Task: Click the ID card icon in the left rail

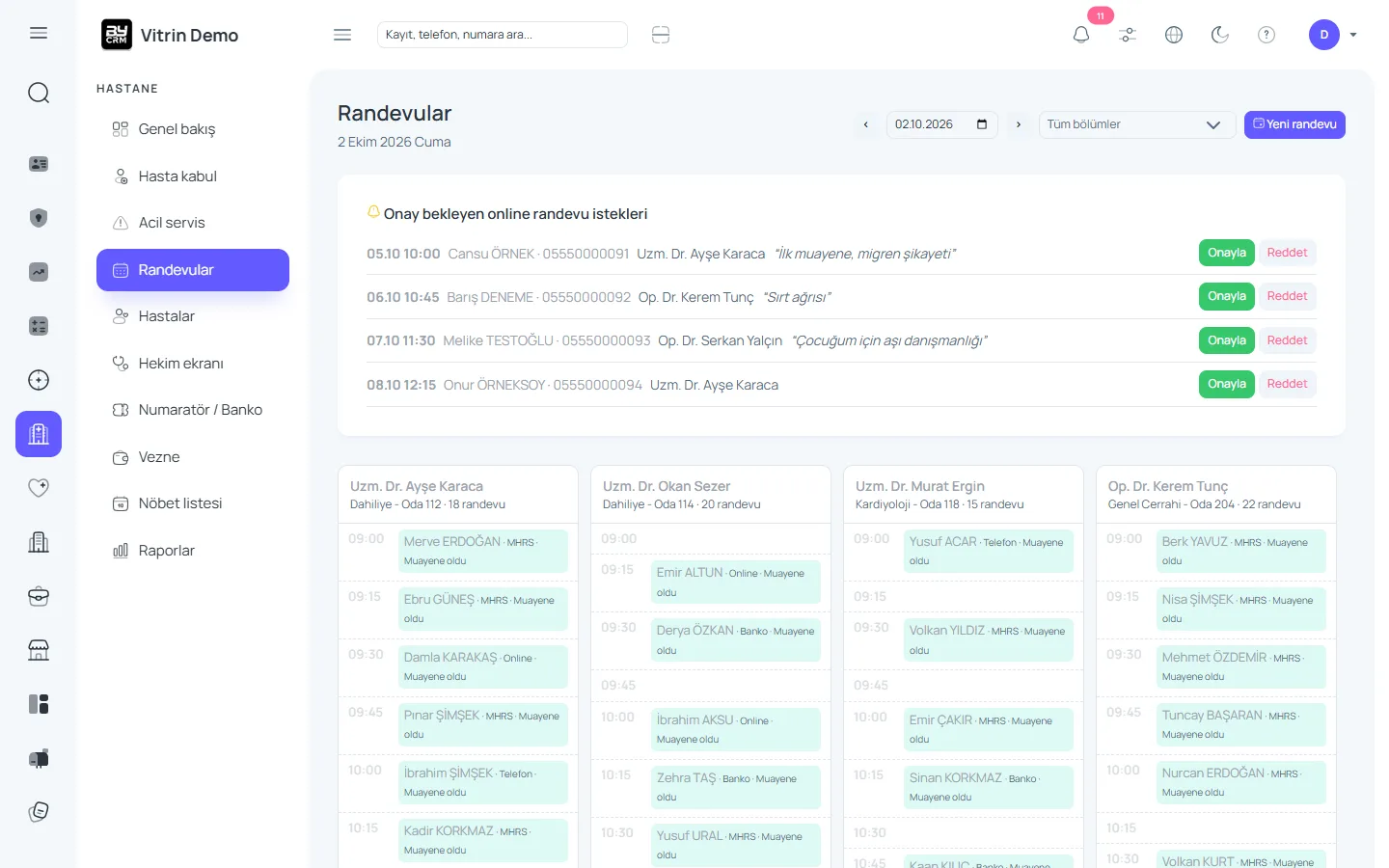Action: coord(39,164)
